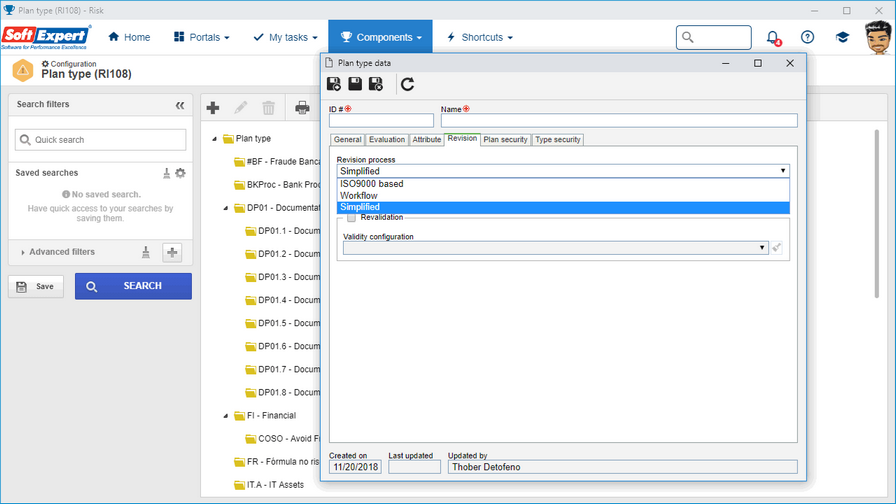Screen dimensions: 896x504
Task: Select the COSO - Avoid tree item
Action: click(283, 439)
